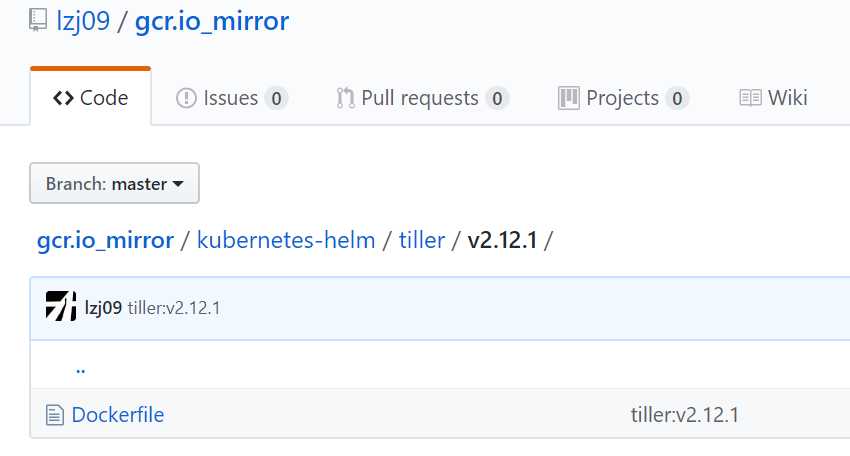Image resolution: width=850 pixels, height=456 pixels.
Task: Open the Branch: master dropdown
Action: [x=114, y=183]
